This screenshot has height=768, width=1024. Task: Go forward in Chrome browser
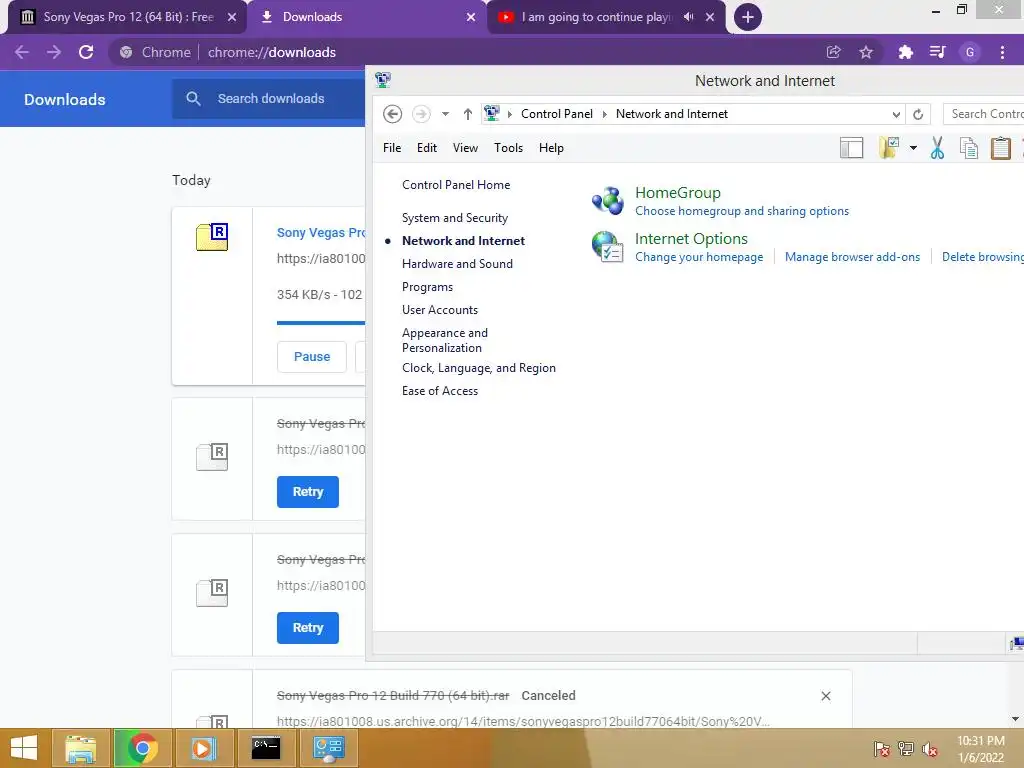point(54,52)
